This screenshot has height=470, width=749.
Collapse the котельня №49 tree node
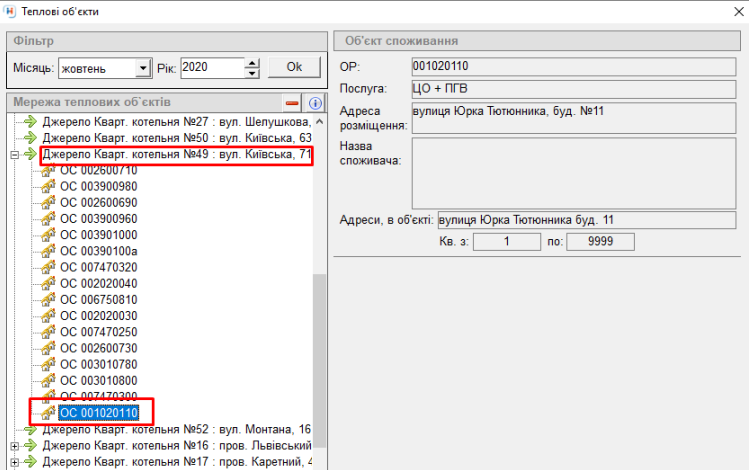tap(14, 155)
